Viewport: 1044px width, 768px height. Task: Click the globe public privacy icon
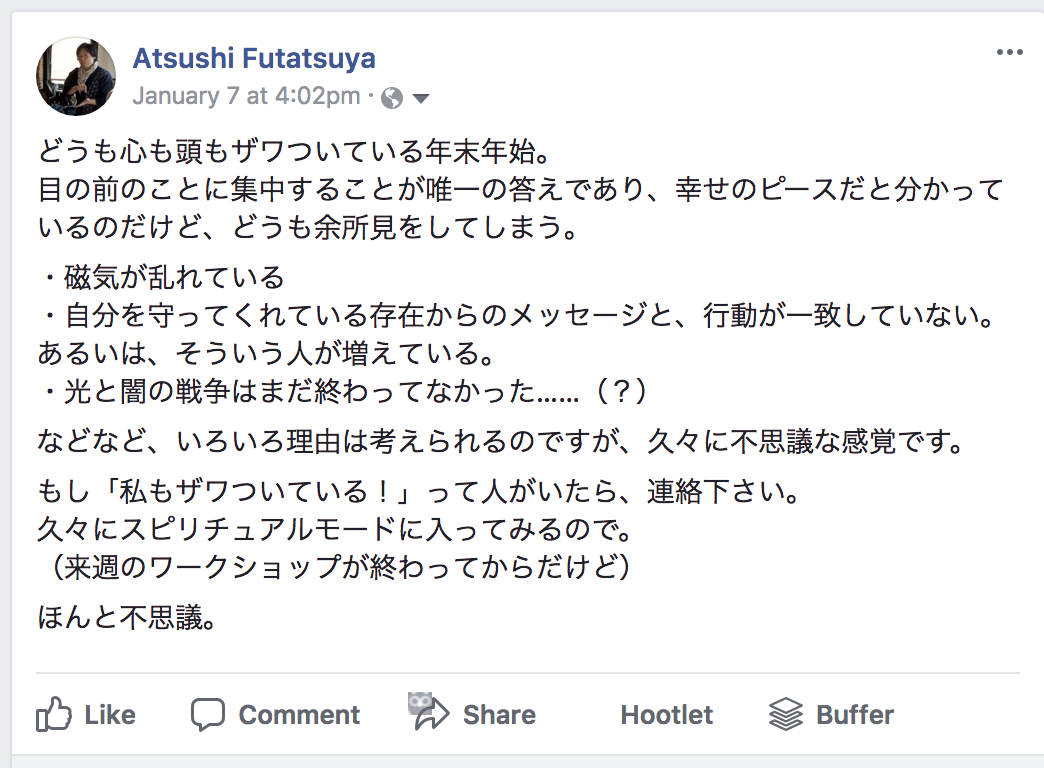point(393,97)
